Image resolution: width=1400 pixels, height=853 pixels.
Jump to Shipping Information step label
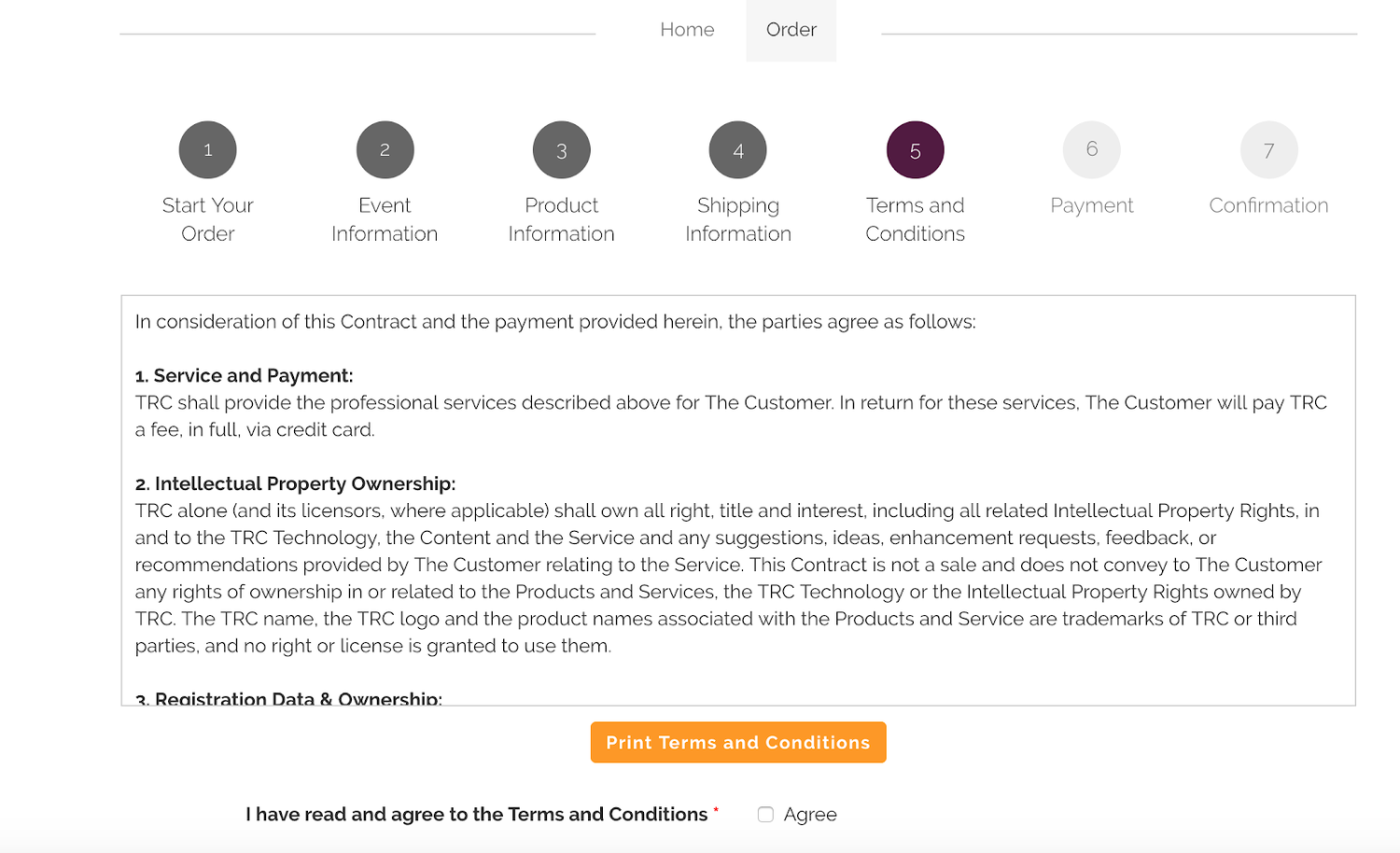coord(738,219)
